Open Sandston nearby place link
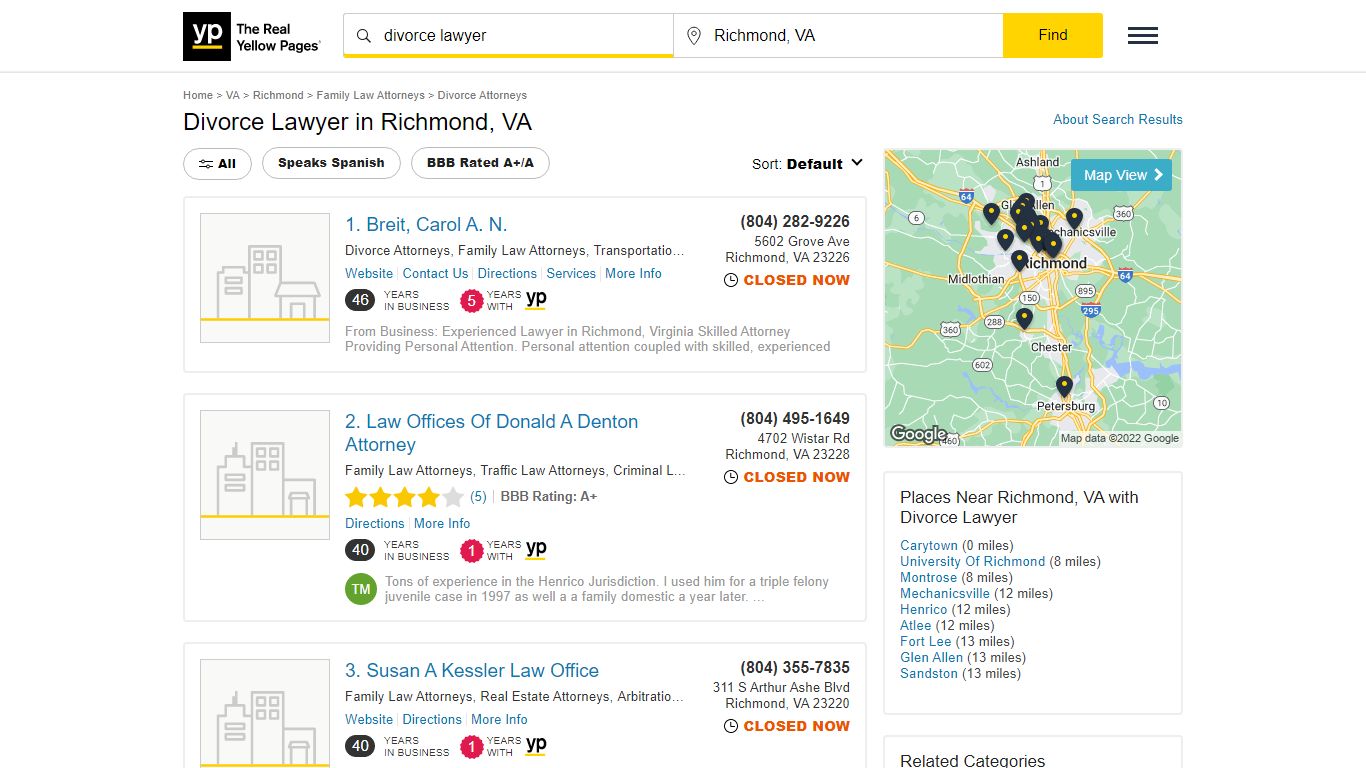The width and height of the screenshot is (1366, 768). pos(929,673)
